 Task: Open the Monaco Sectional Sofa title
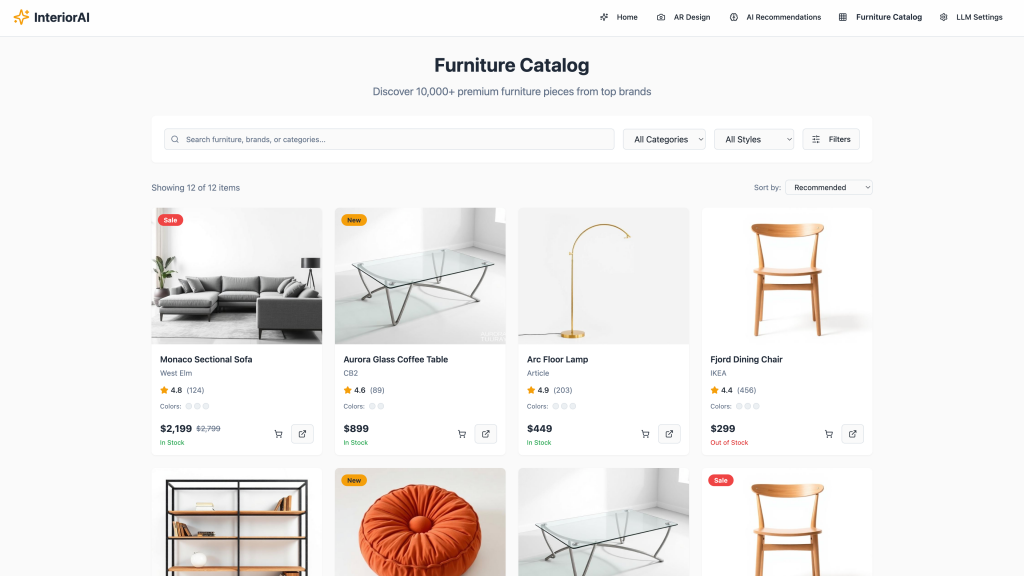point(206,359)
